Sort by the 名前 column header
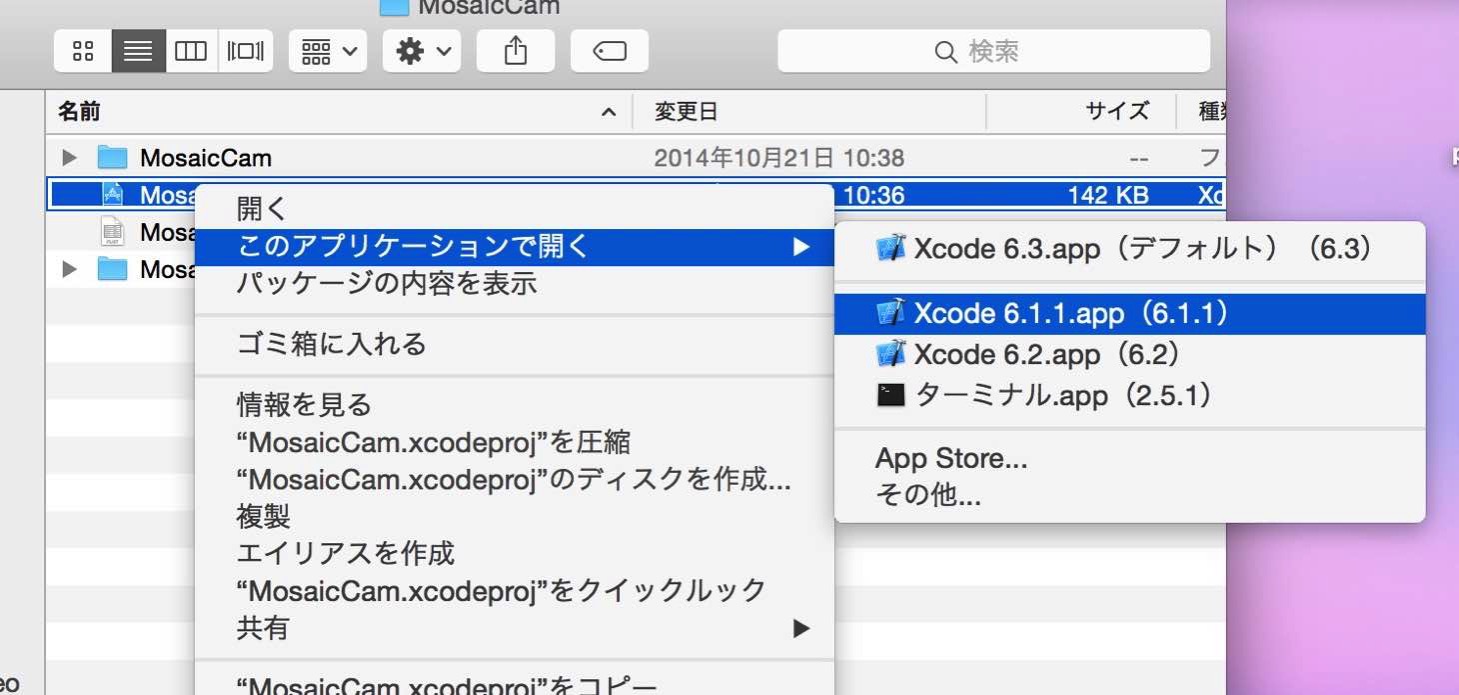Screen dimensions: 1459x695 (x=339, y=112)
